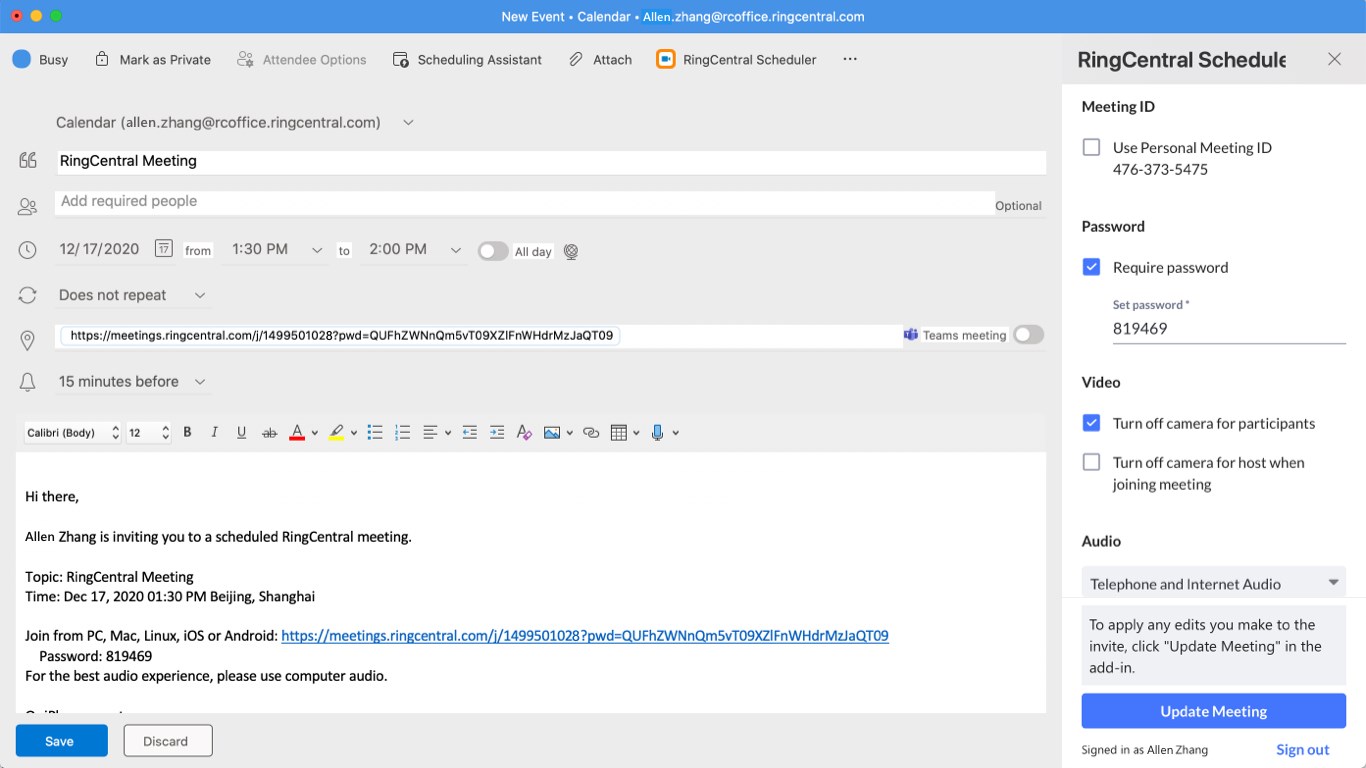Close the RingCentral Scheduler panel

pyautogui.click(x=1334, y=59)
